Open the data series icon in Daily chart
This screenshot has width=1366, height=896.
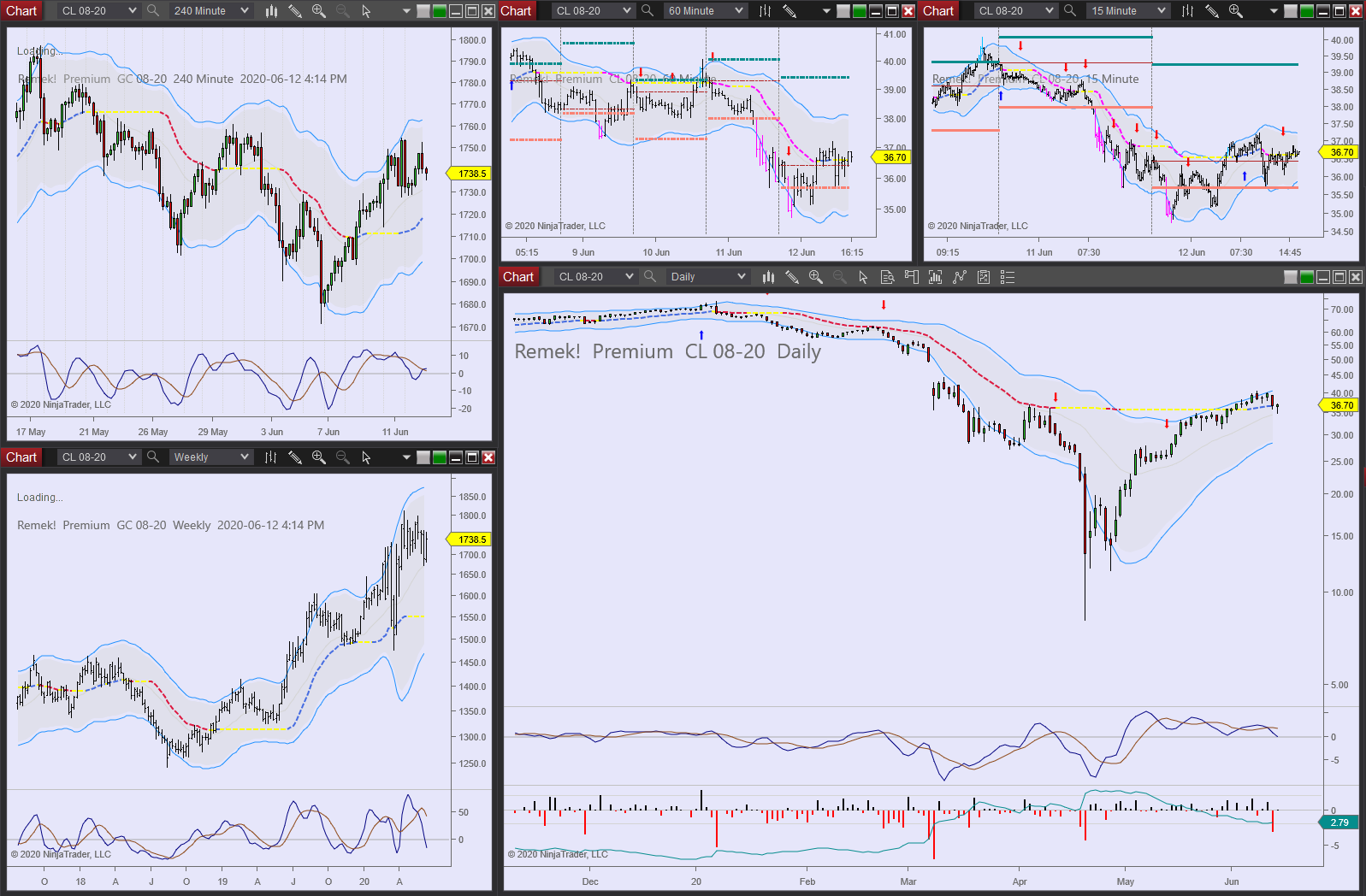pyautogui.click(x=935, y=277)
